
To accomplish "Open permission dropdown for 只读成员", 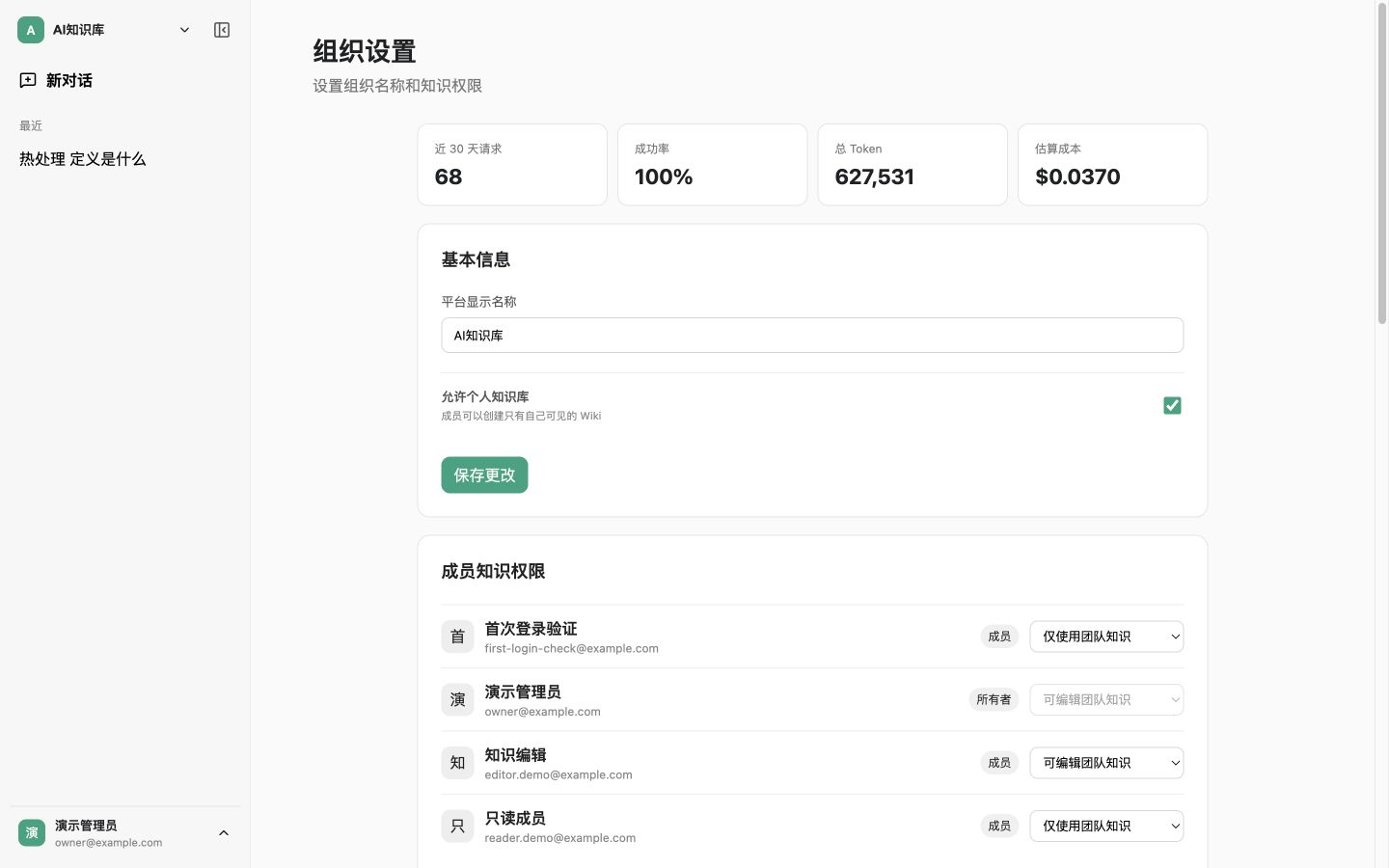I will point(1106,826).
